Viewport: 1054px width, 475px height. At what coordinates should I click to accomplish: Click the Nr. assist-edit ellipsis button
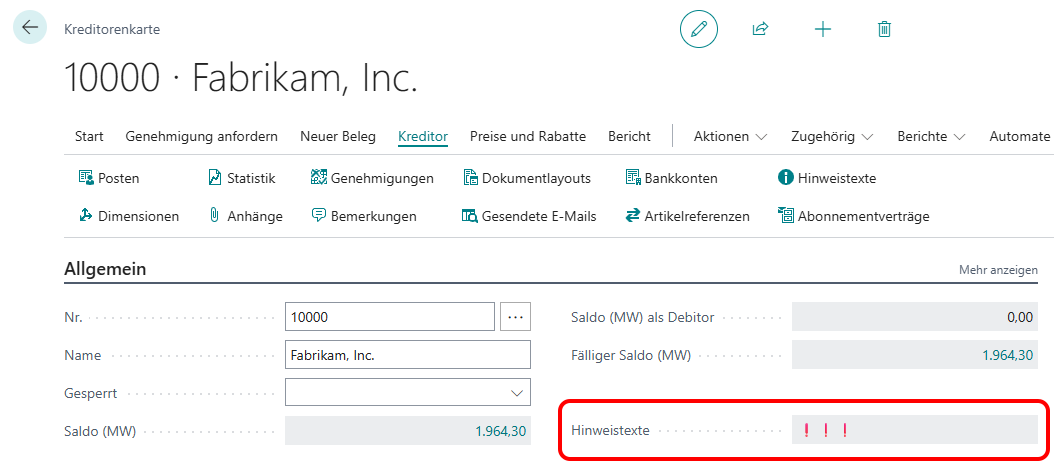516,316
